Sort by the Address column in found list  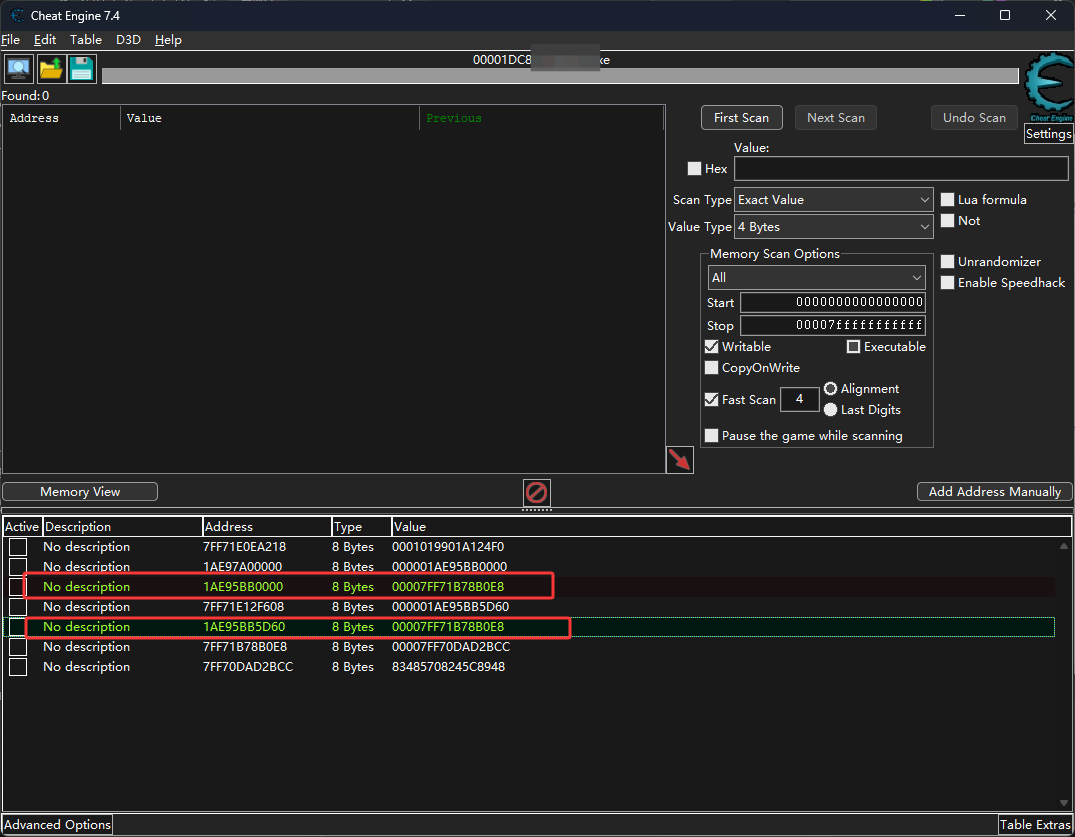tap(62, 118)
